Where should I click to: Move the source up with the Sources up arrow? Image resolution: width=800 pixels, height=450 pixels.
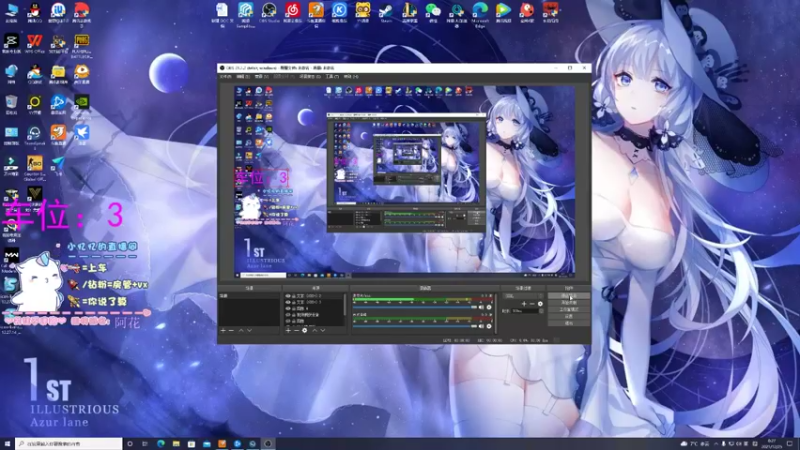tap(314, 331)
